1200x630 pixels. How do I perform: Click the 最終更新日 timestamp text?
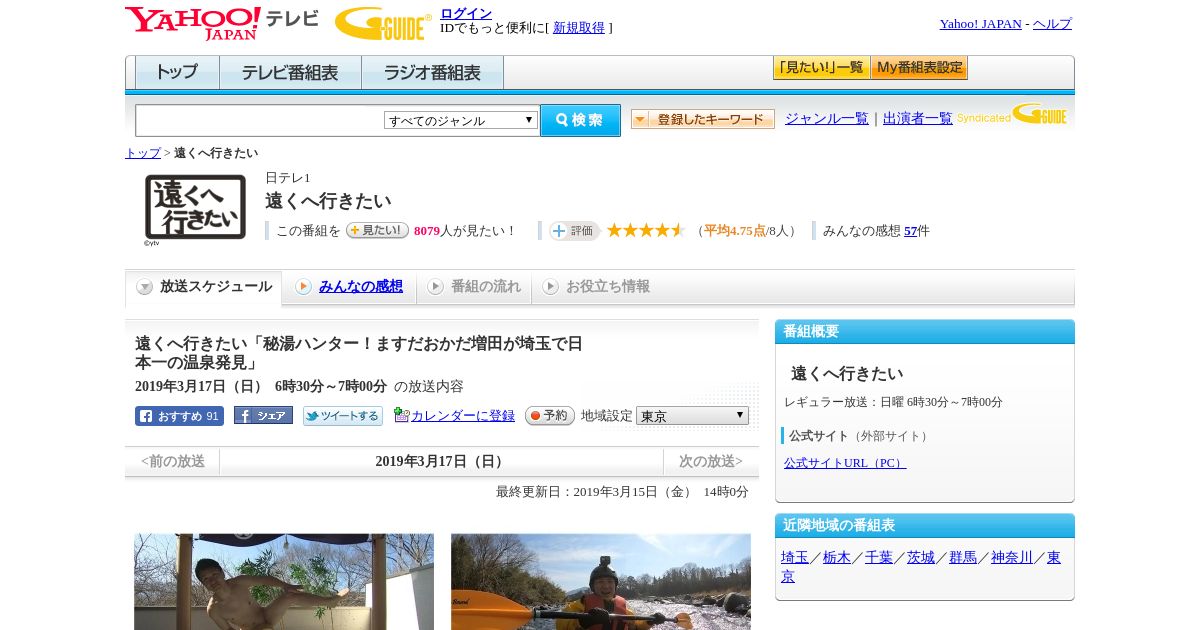click(x=622, y=492)
